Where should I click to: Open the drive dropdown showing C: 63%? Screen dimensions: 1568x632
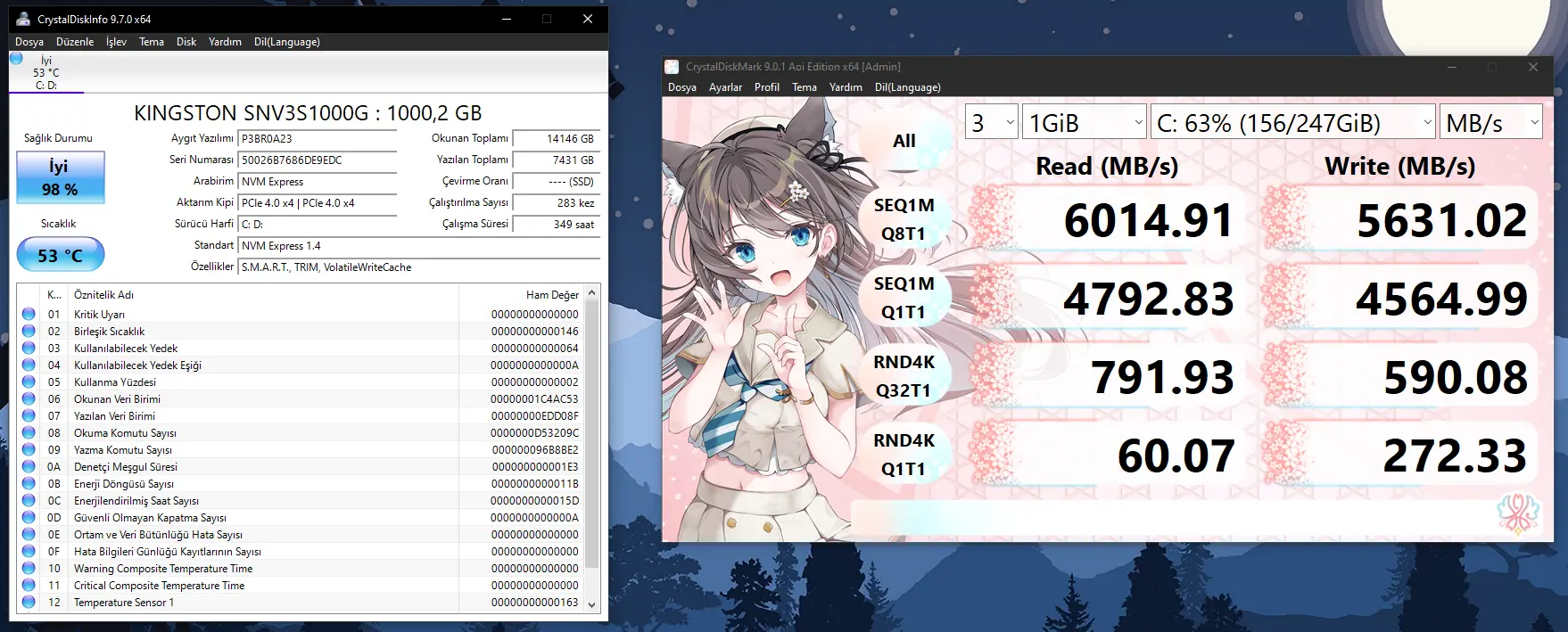(1293, 123)
